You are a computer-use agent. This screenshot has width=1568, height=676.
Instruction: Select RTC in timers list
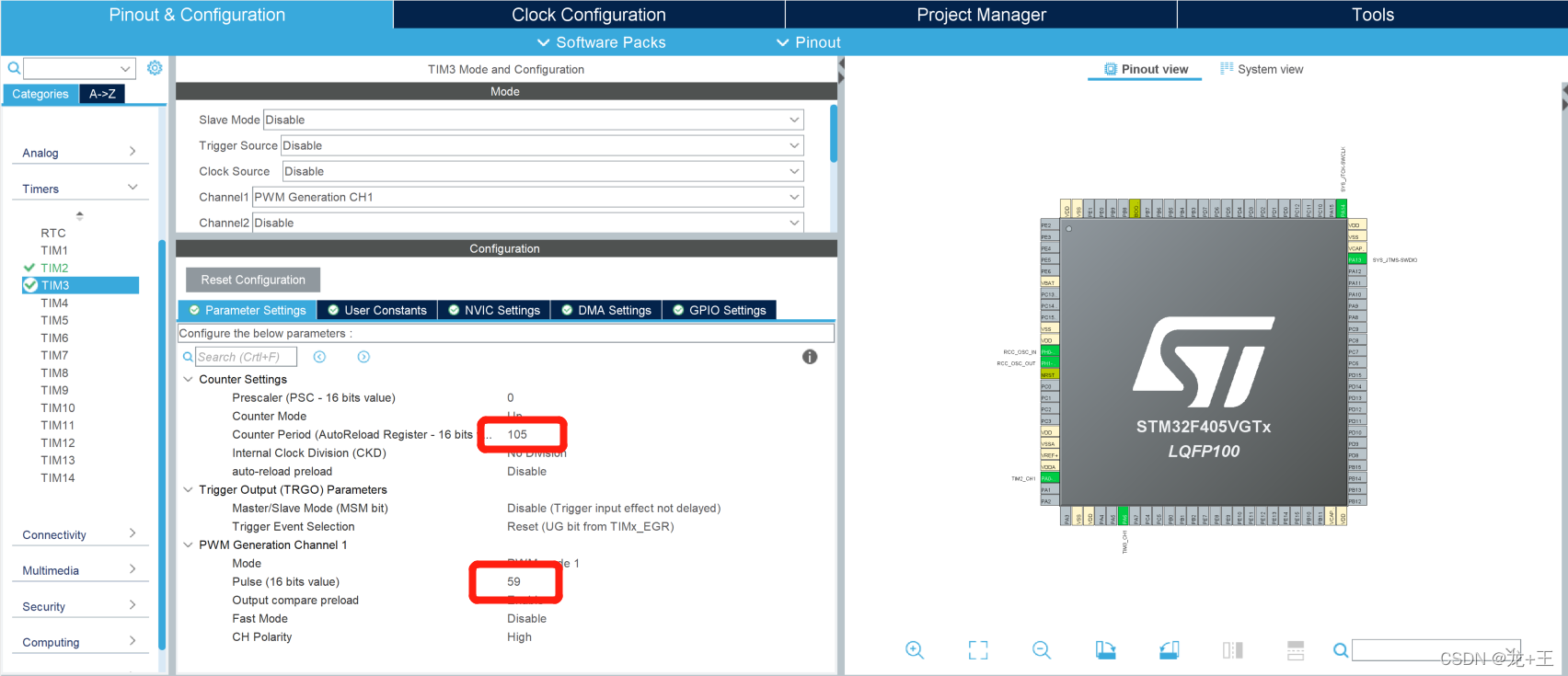coord(53,233)
